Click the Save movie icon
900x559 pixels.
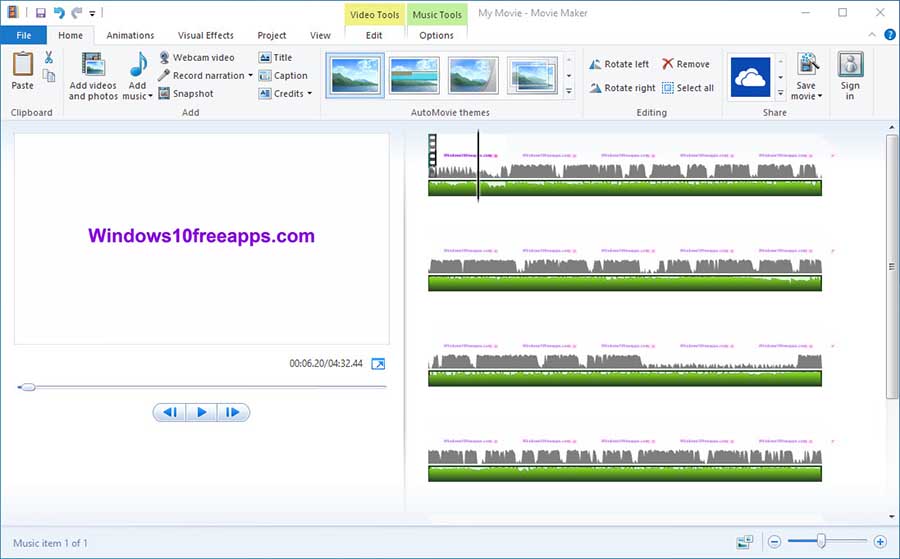coord(807,64)
